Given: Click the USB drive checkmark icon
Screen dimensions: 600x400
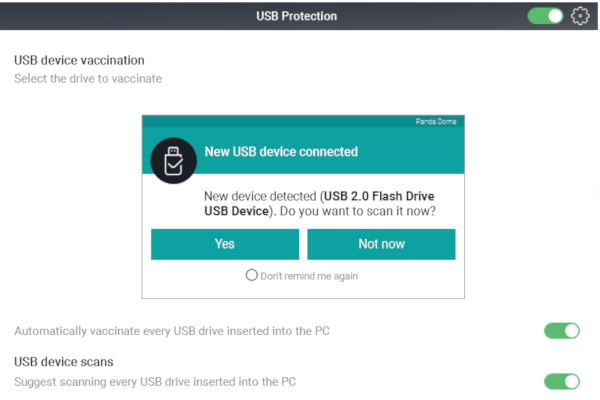Looking at the screenshot, I should point(173,161).
